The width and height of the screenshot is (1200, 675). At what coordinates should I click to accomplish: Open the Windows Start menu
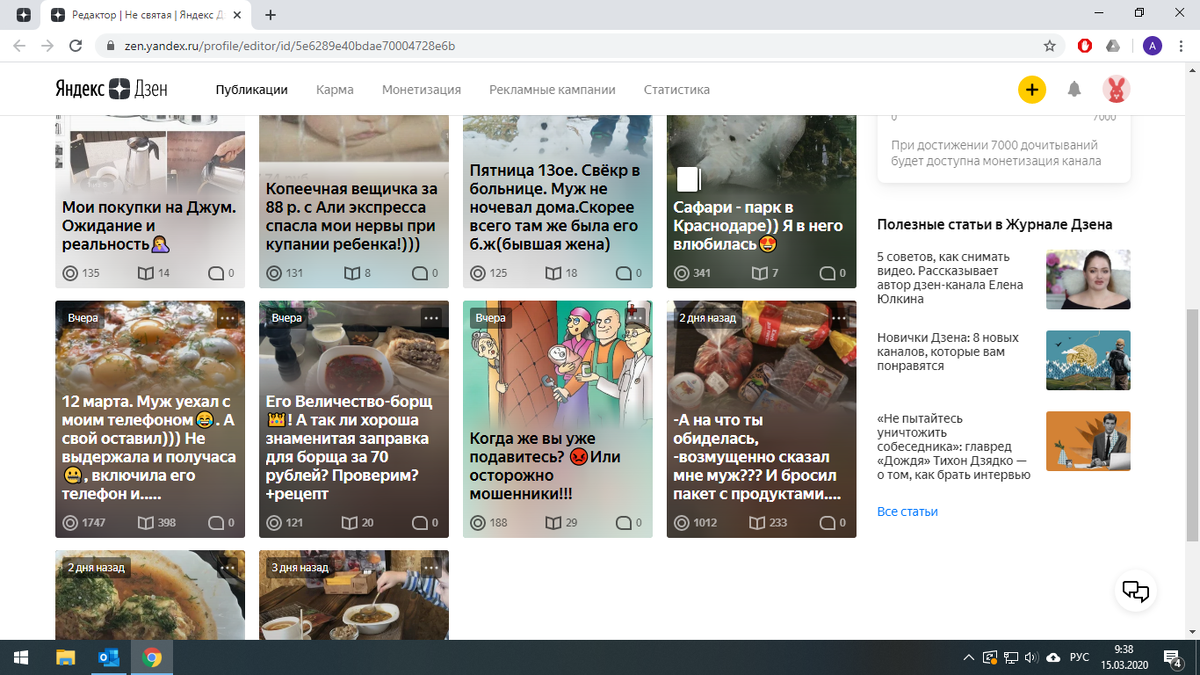20,657
